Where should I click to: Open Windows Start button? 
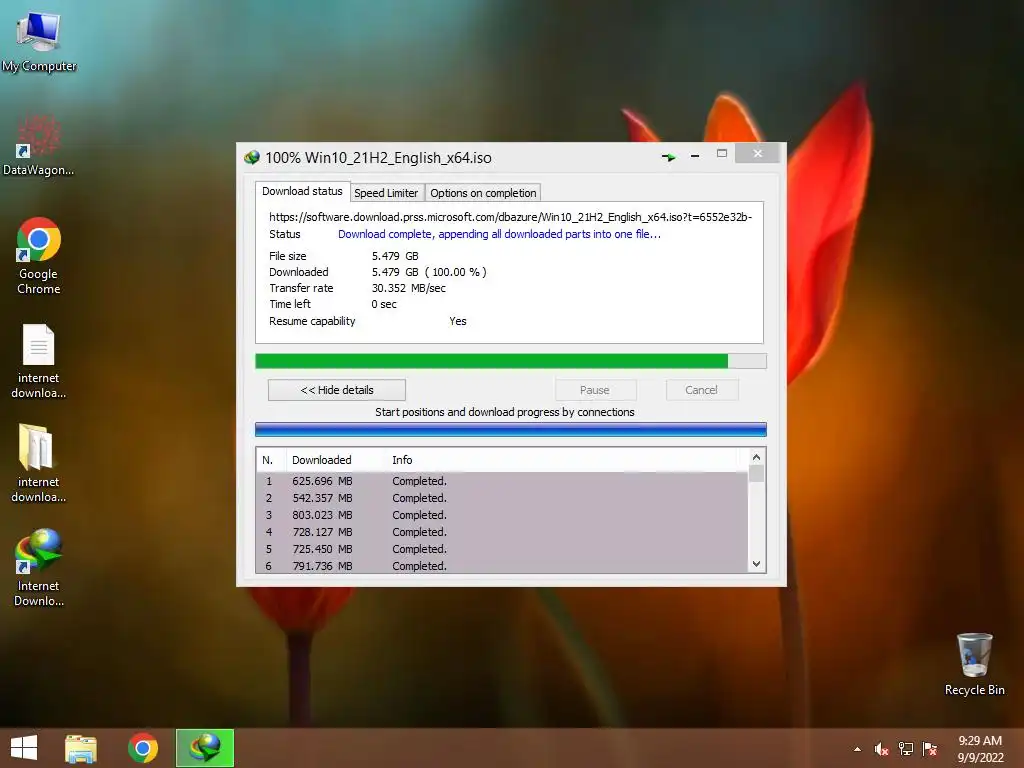click(x=24, y=748)
